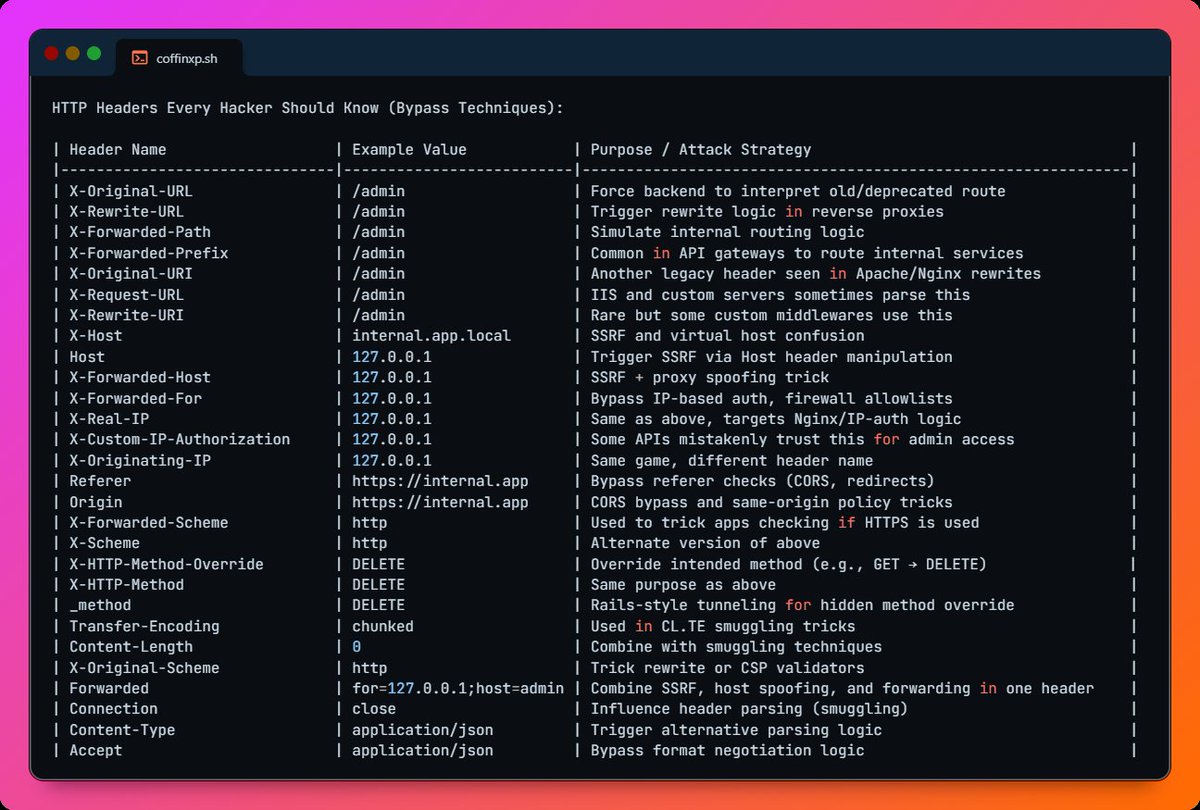Click the '_method' header name
1200x810 pixels.
(100, 605)
